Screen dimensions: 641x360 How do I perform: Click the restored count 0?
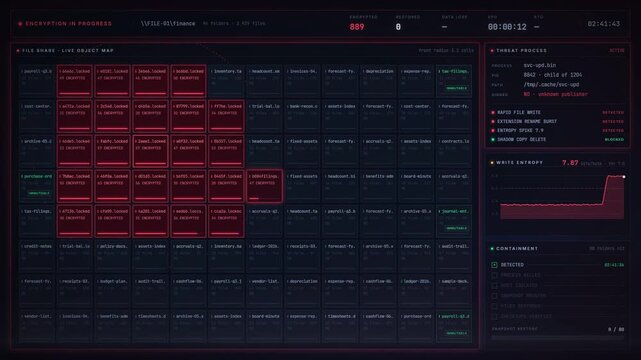398,27
